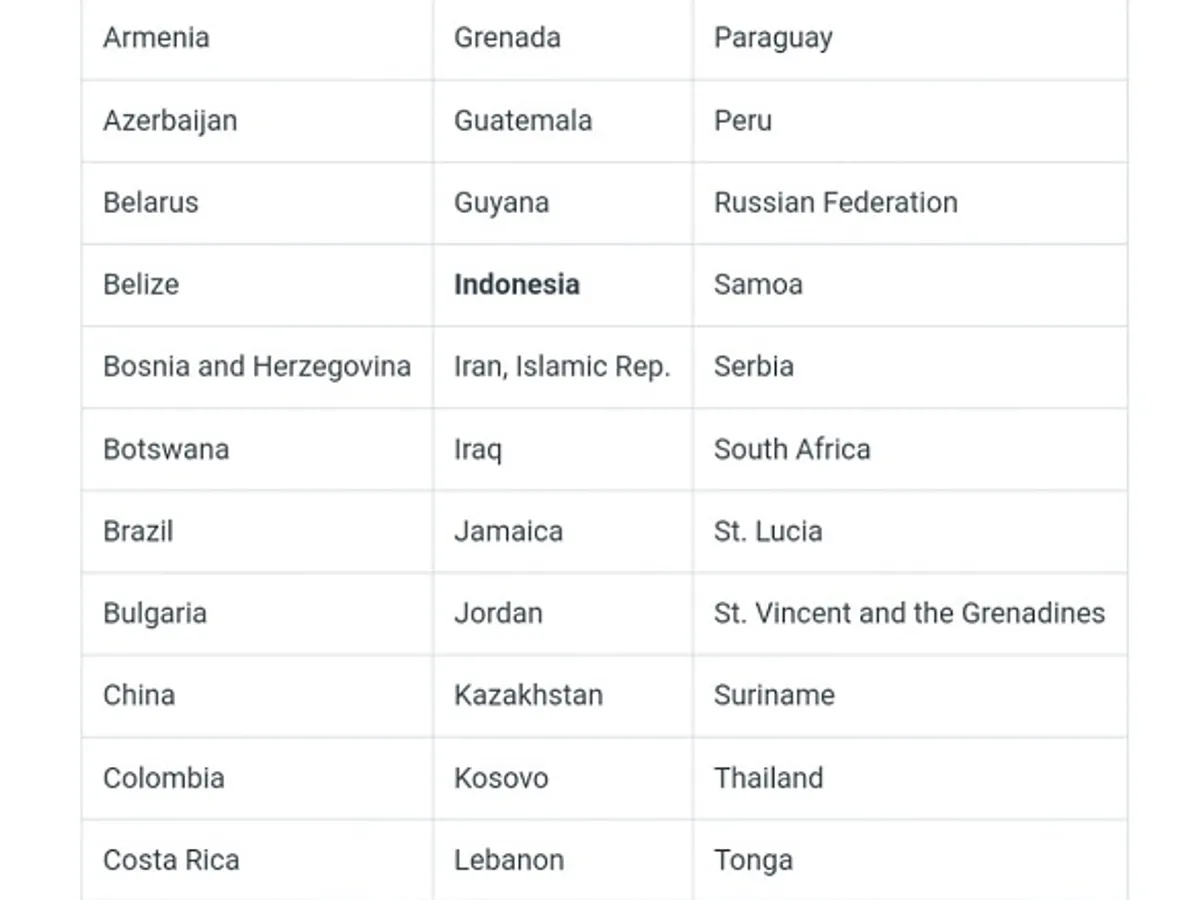Click the Azerbaijan table entry

point(170,120)
